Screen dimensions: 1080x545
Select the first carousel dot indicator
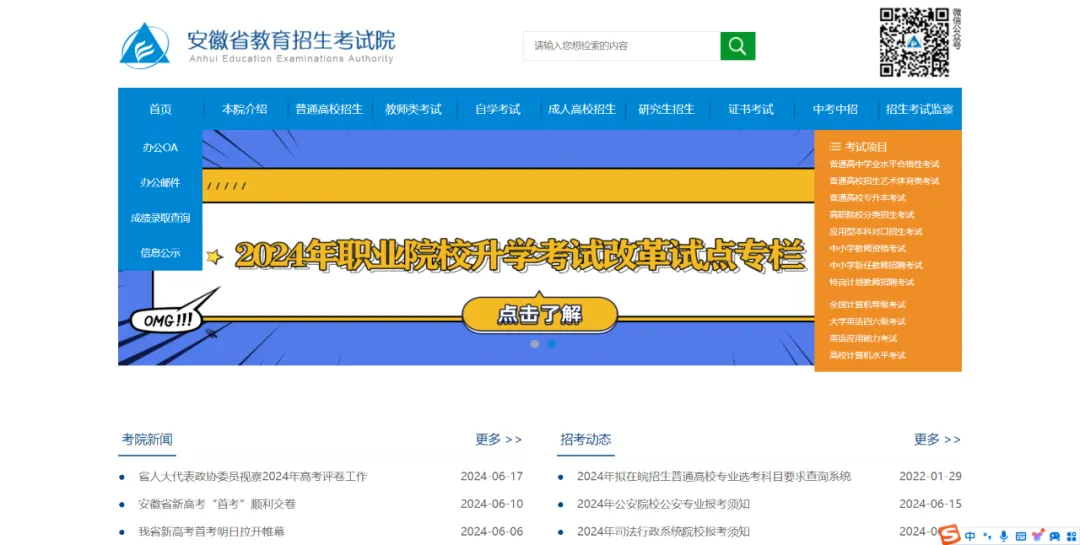click(535, 344)
